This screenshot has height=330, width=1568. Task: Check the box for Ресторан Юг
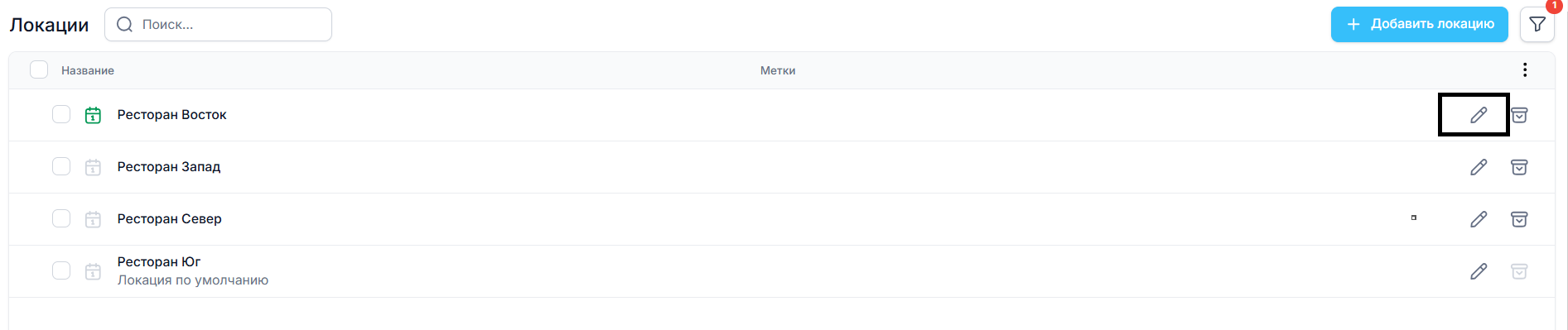pos(61,270)
